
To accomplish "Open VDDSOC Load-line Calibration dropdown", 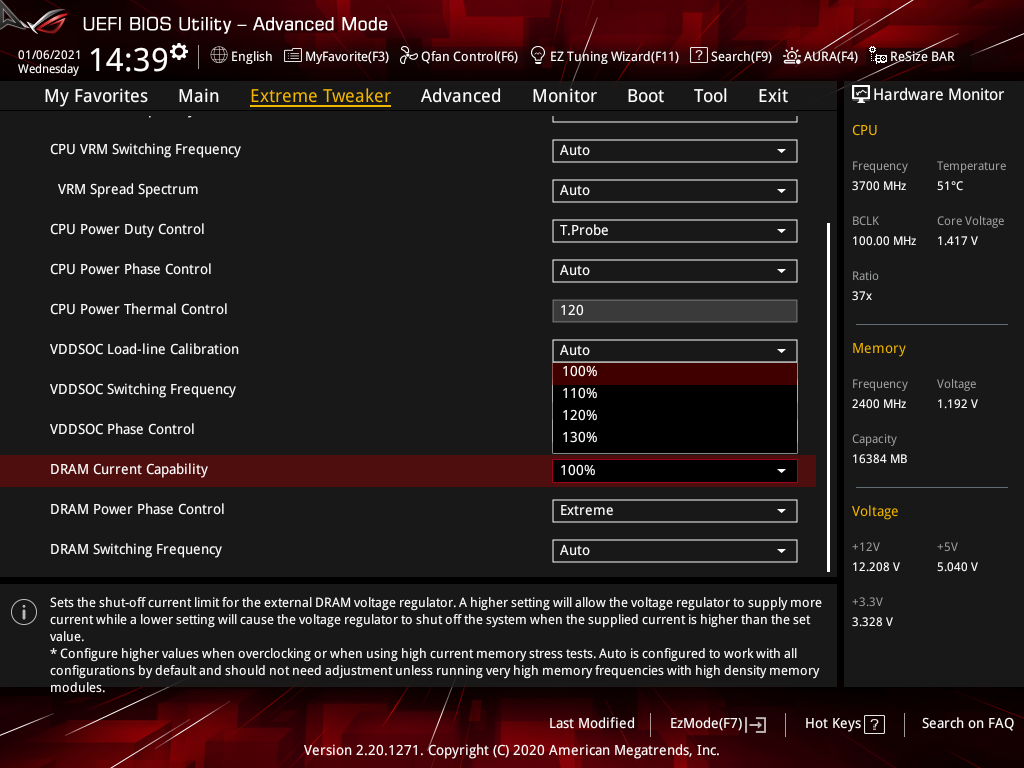I will 675,351.
